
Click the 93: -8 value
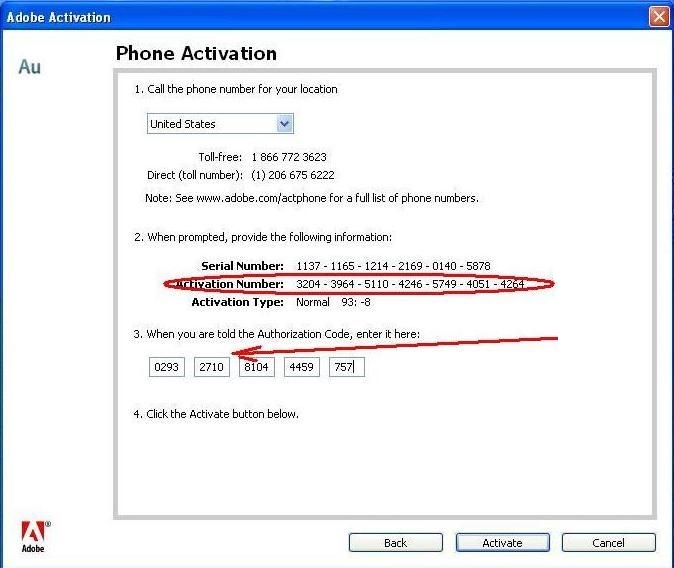tap(356, 302)
